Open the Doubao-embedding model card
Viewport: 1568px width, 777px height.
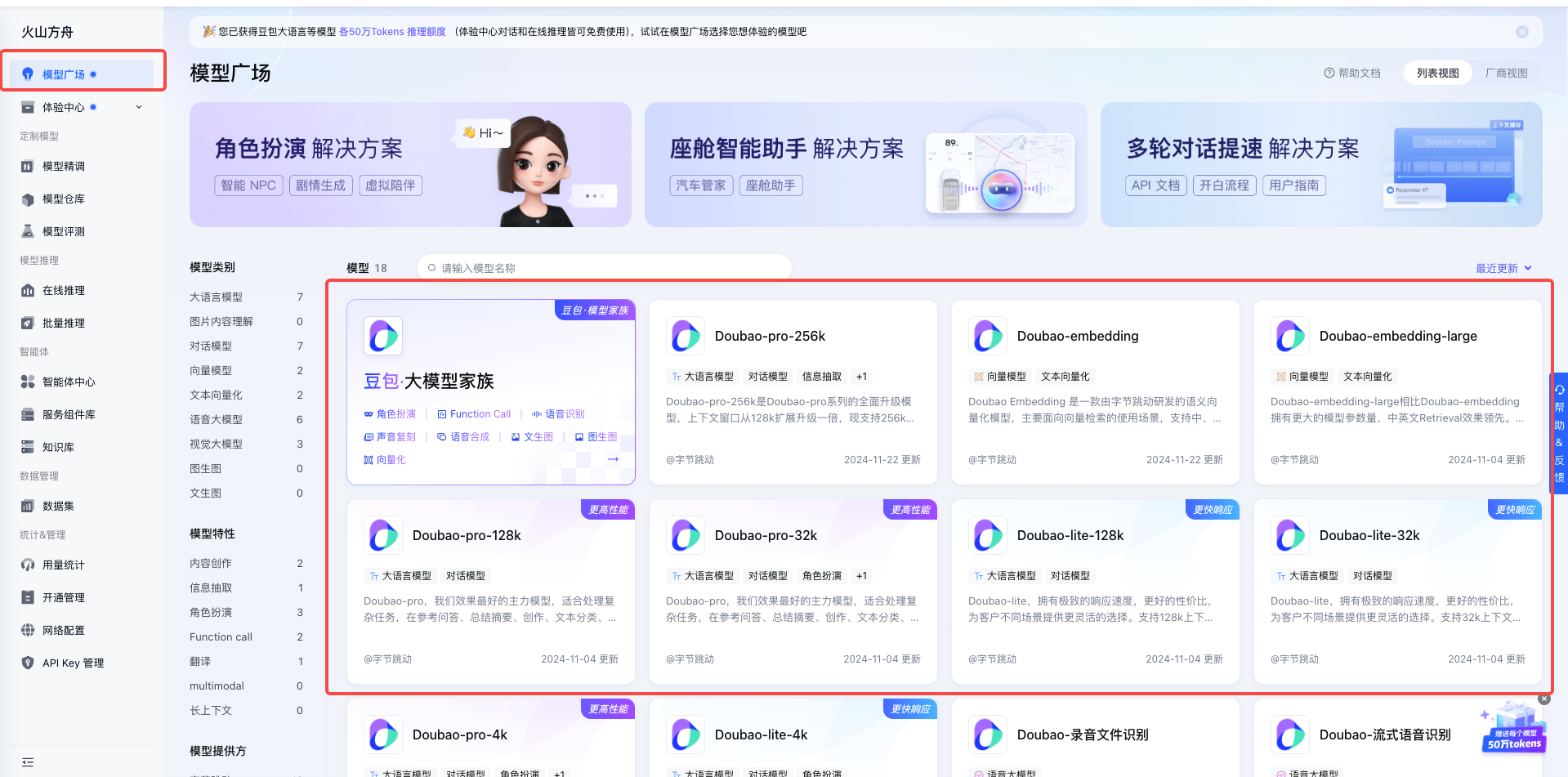pyautogui.click(x=1096, y=392)
